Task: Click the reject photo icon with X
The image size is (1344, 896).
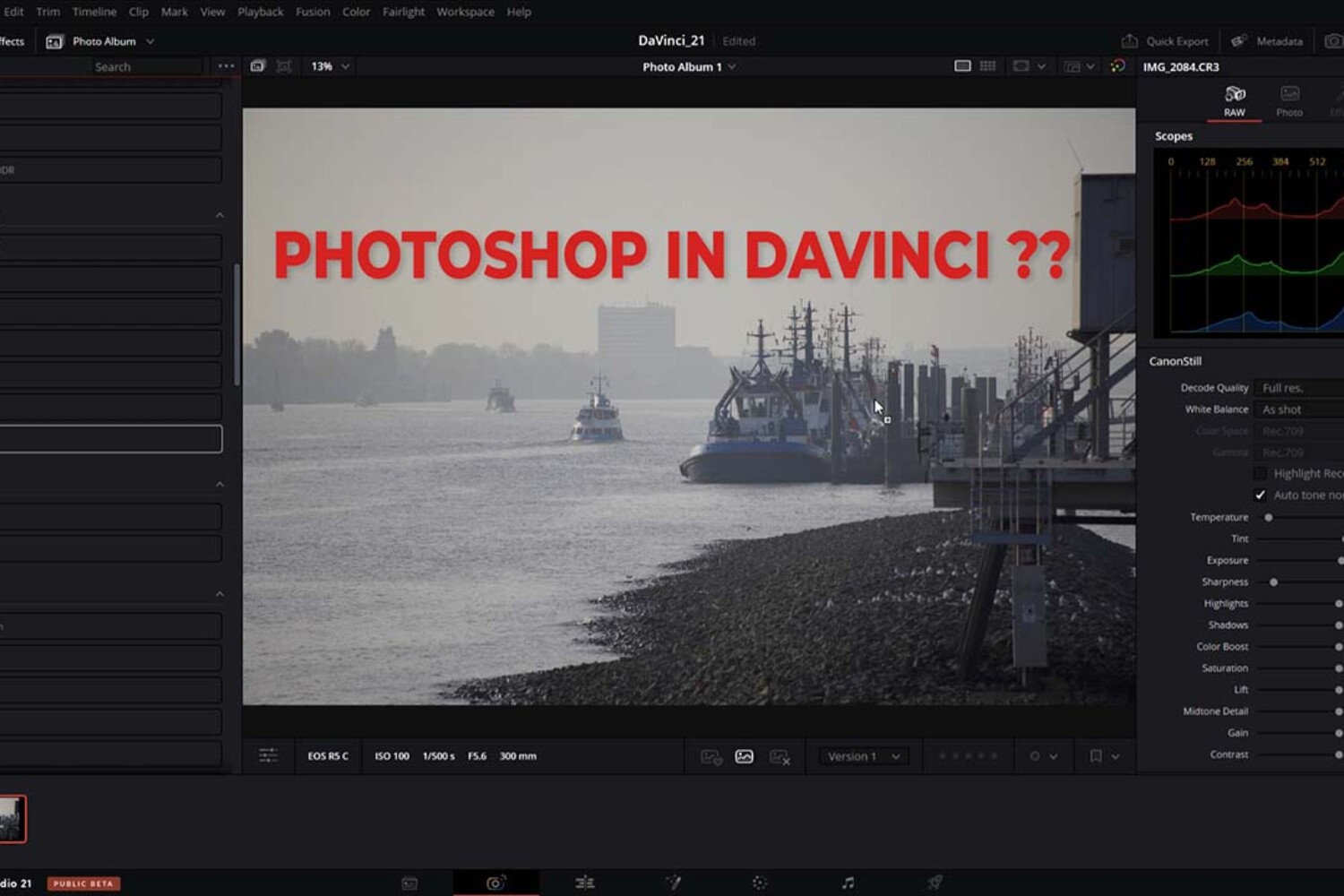Action: pyautogui.click(x=780, y=757)
